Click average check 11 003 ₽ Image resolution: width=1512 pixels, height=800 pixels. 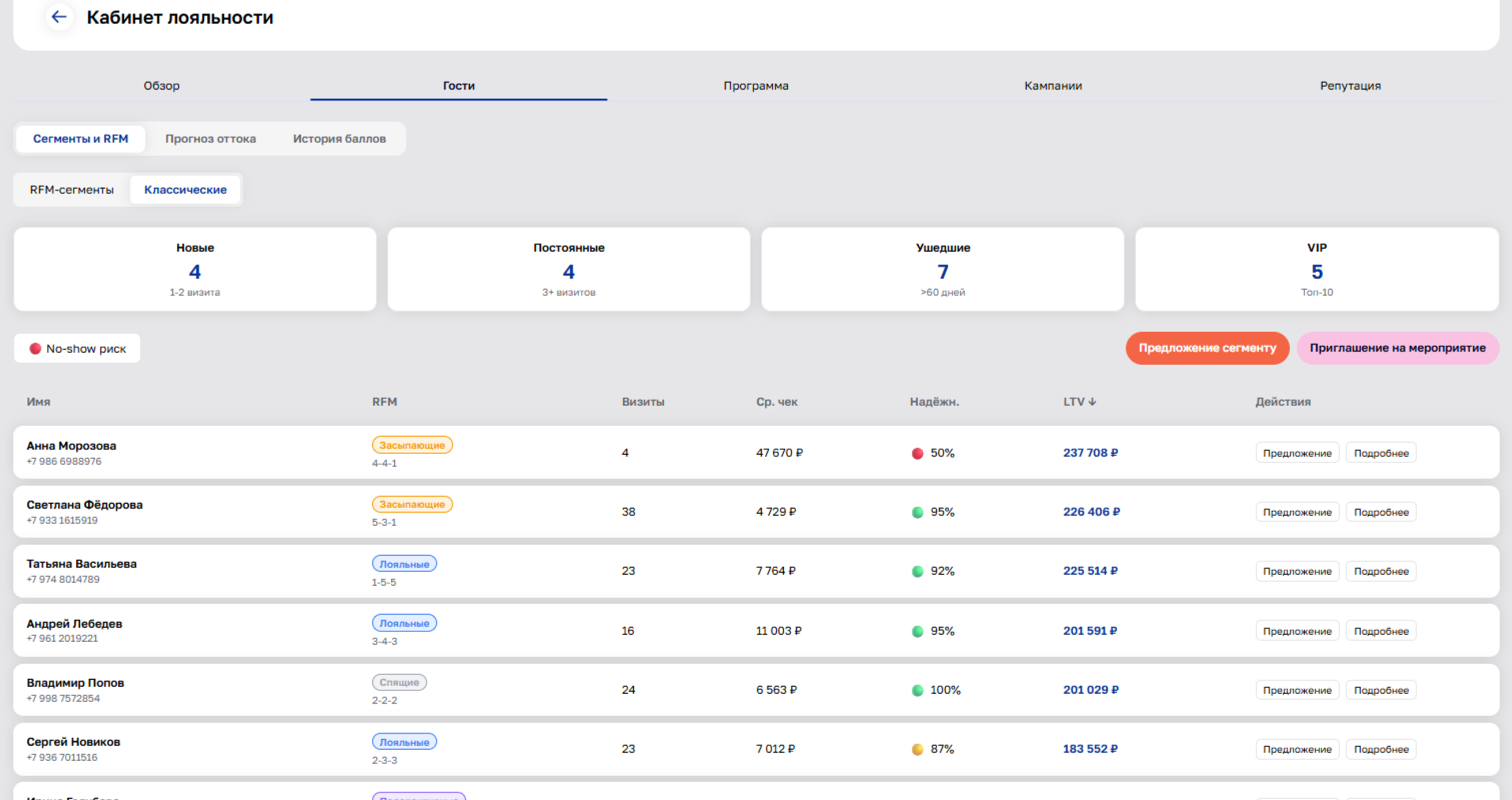click(778, 631)
